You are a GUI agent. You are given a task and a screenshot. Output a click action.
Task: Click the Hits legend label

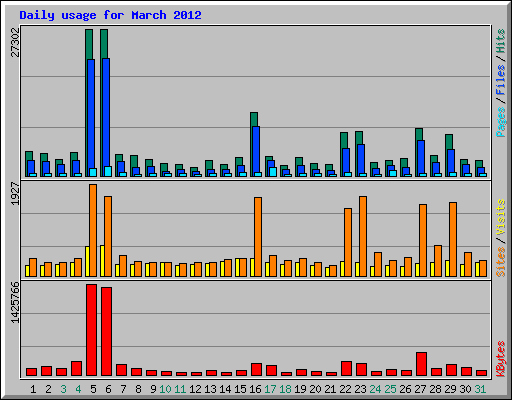tap(501, 41)
